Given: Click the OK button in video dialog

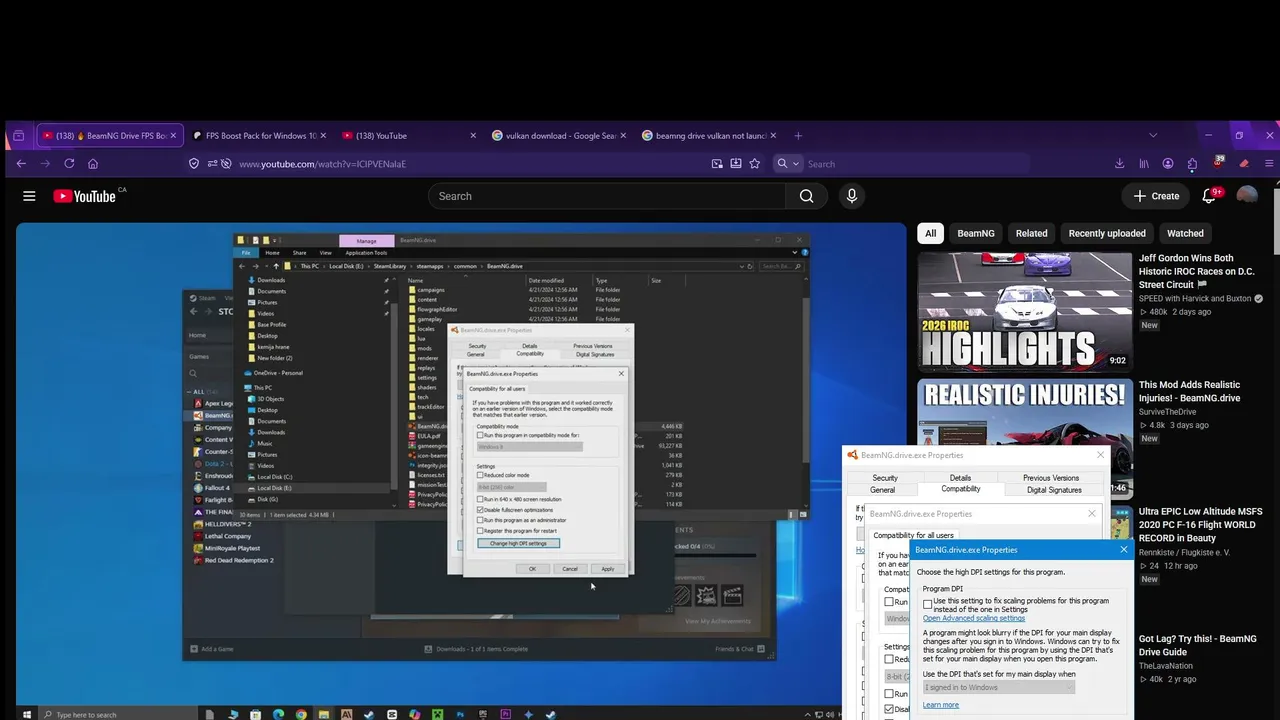Looking at the screenshot, I should click(x=532, y=569).
